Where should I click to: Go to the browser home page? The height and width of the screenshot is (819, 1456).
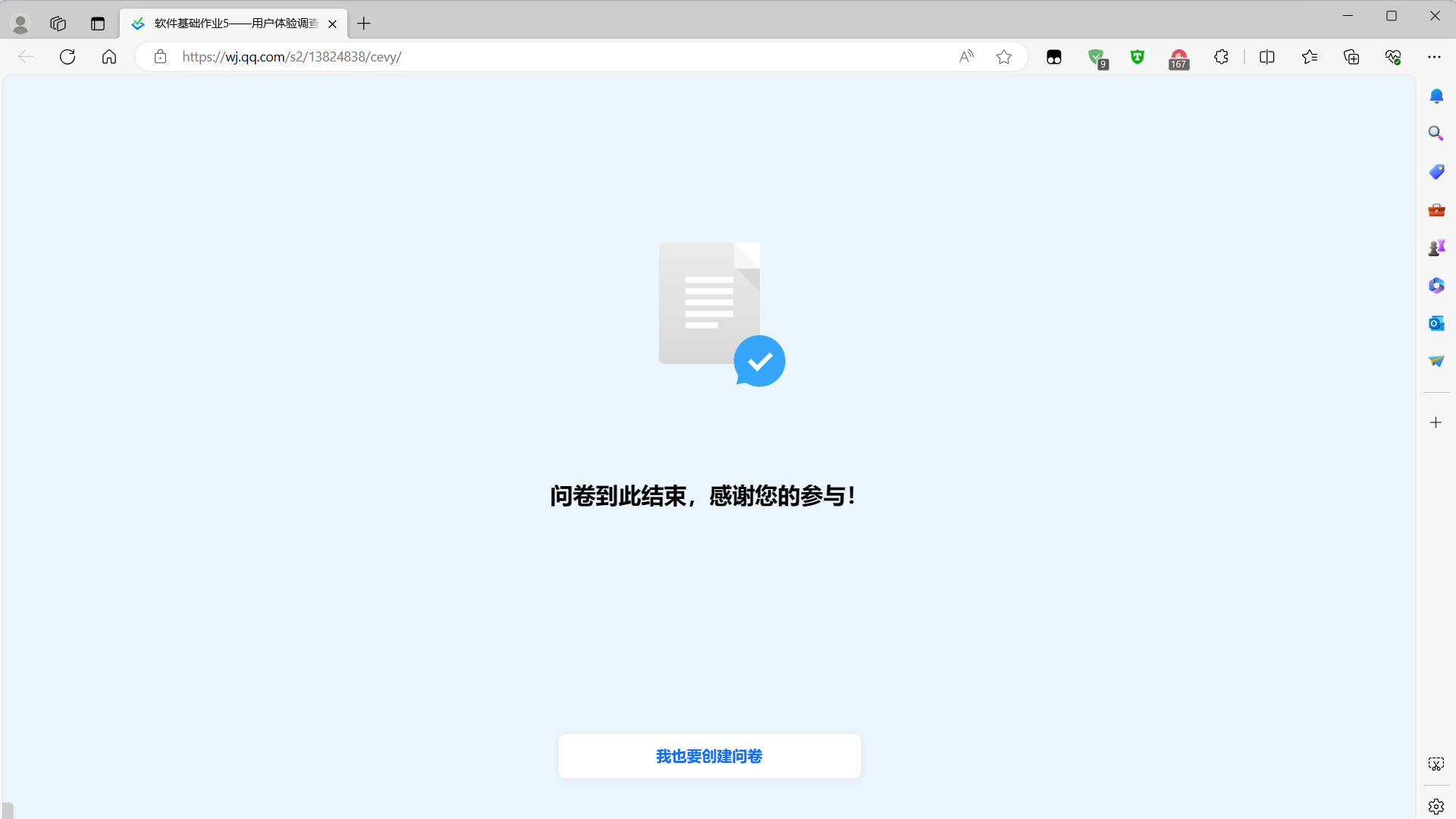109,57
